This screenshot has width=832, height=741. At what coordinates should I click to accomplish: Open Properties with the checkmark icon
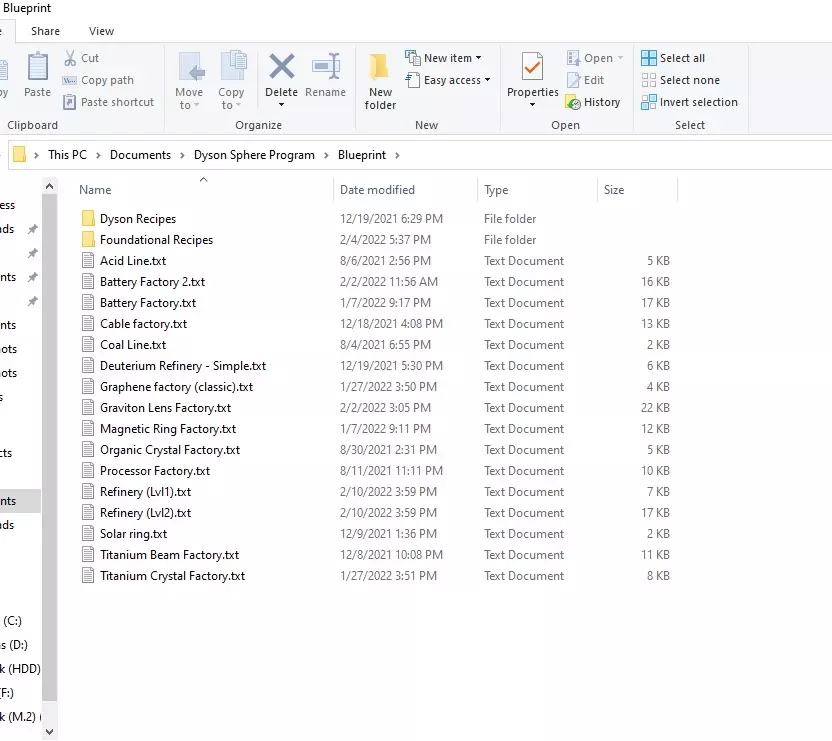tap(532, 67)
